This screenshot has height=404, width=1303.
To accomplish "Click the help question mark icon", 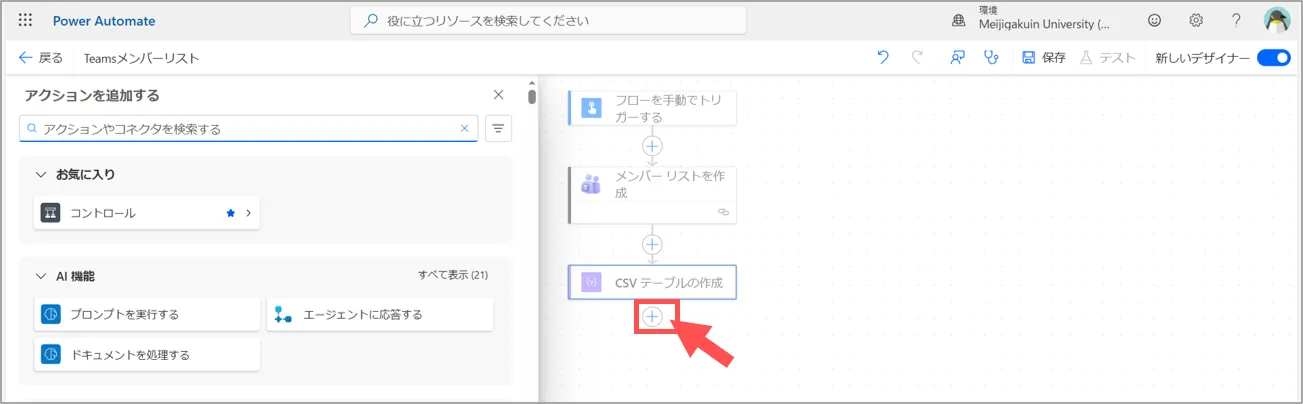I will [x=1236, y=20].
